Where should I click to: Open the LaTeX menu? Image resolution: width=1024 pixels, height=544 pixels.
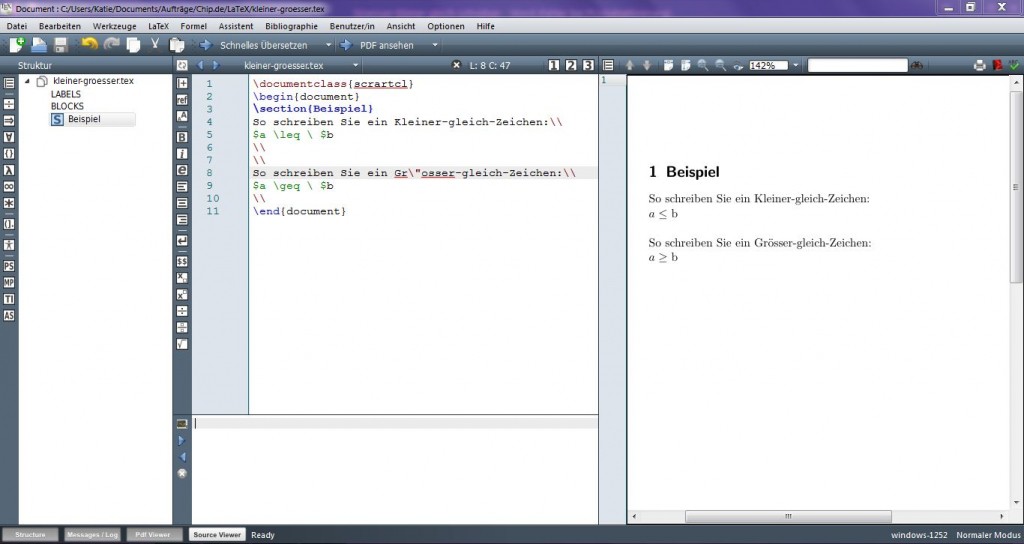tap(158, 25)
